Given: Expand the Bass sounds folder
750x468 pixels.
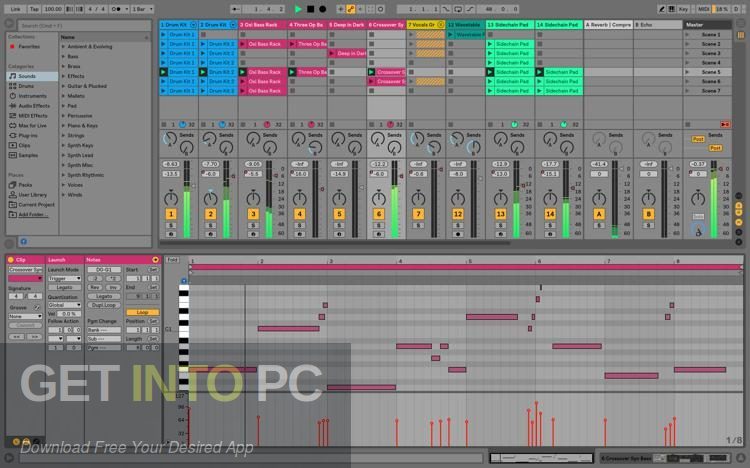Looking at the screenshot, I should coord(63,56).
